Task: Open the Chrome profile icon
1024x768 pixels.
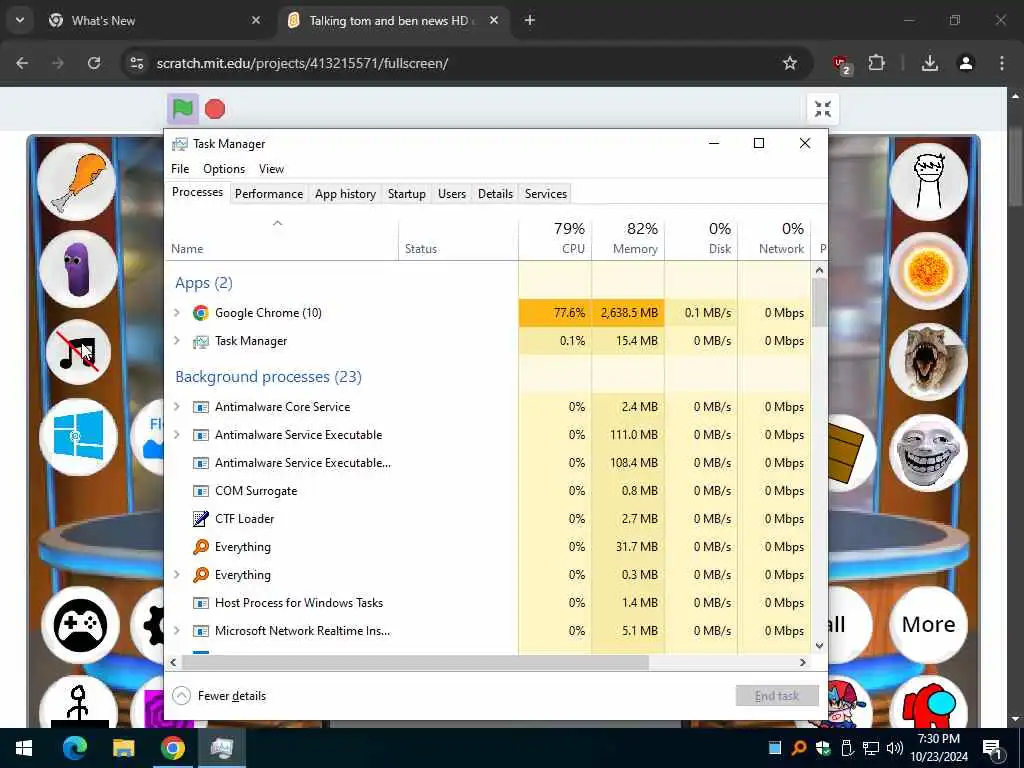Action: (x=966, y=63)
